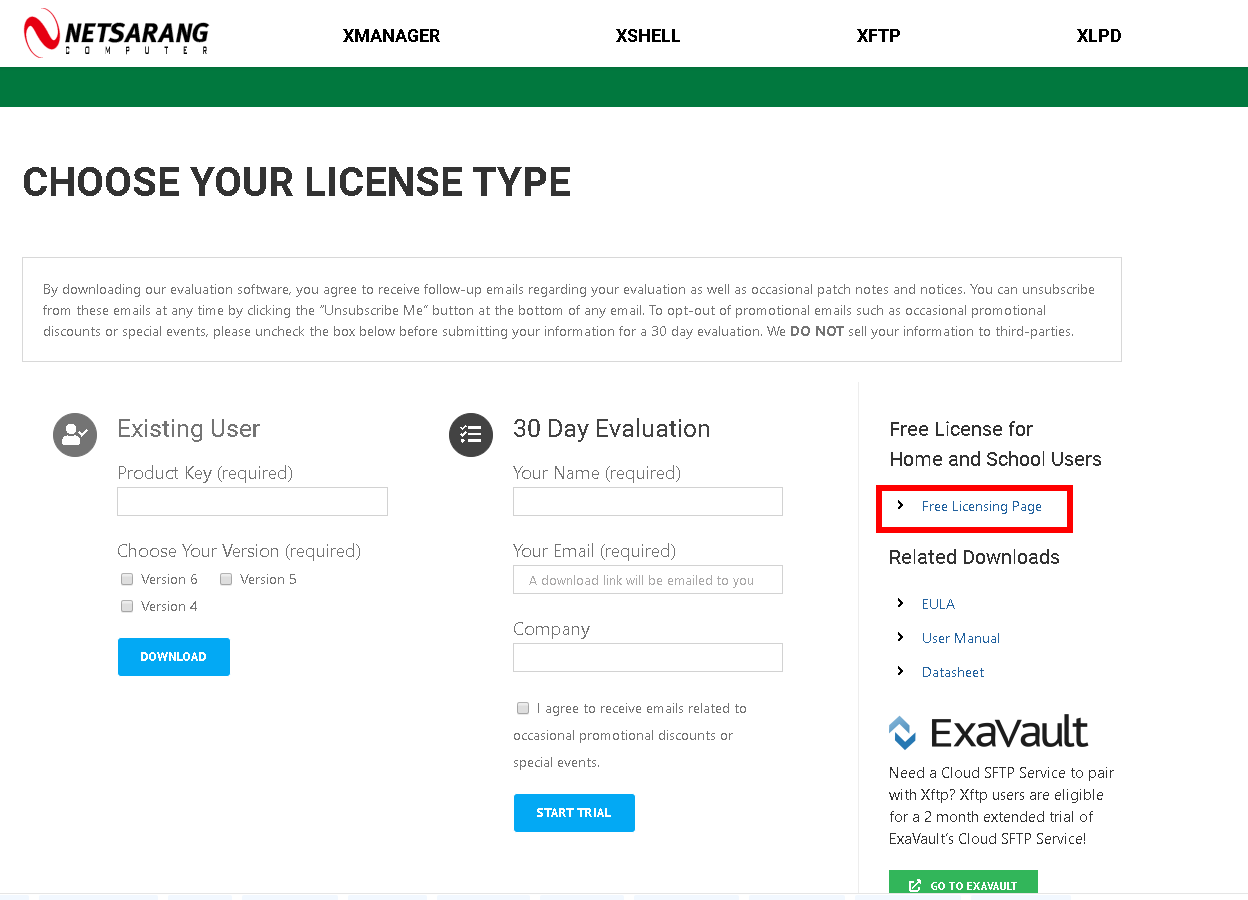Open the Datasheet link
Image resolution: width=1248 pixels, height=900 pixels.
953,672
